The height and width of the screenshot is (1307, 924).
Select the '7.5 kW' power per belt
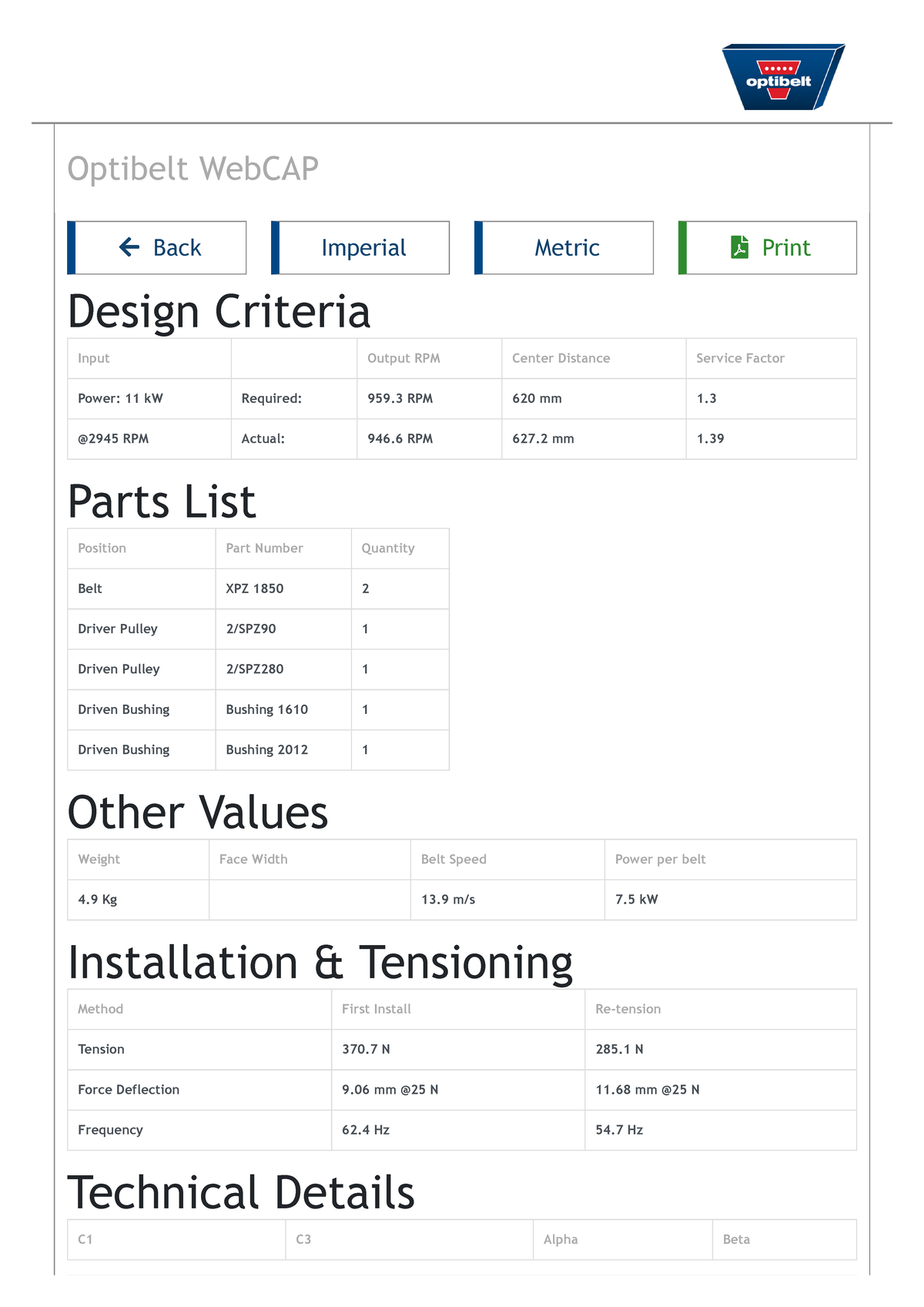637,900
